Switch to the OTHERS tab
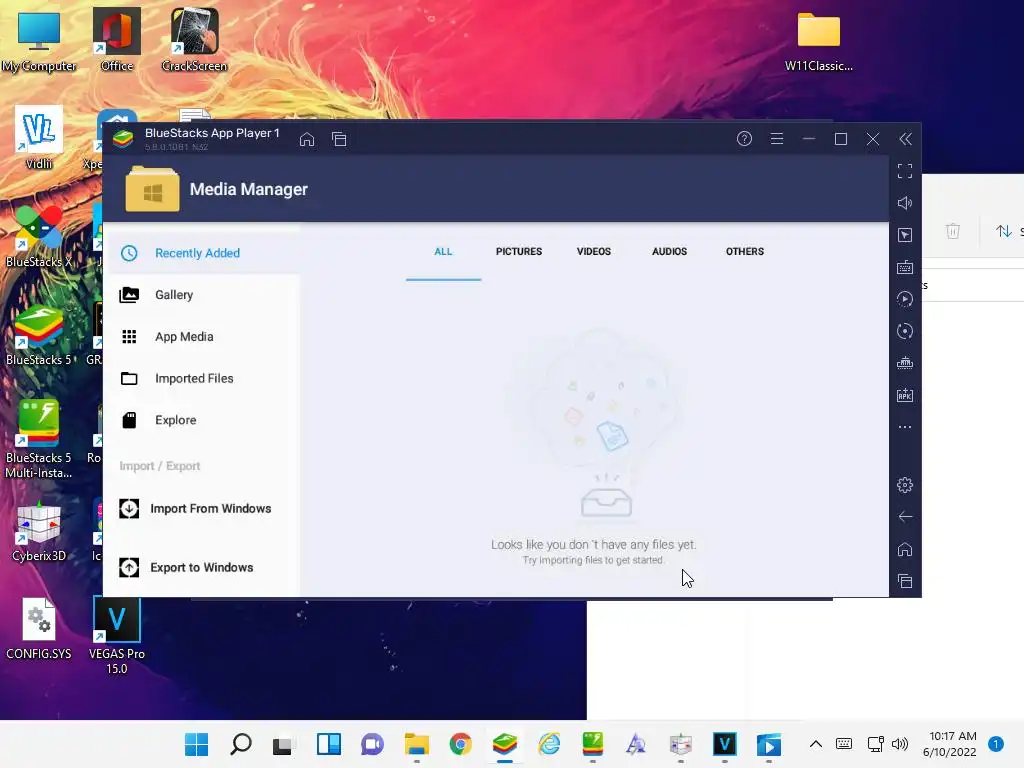 [744, 251]
